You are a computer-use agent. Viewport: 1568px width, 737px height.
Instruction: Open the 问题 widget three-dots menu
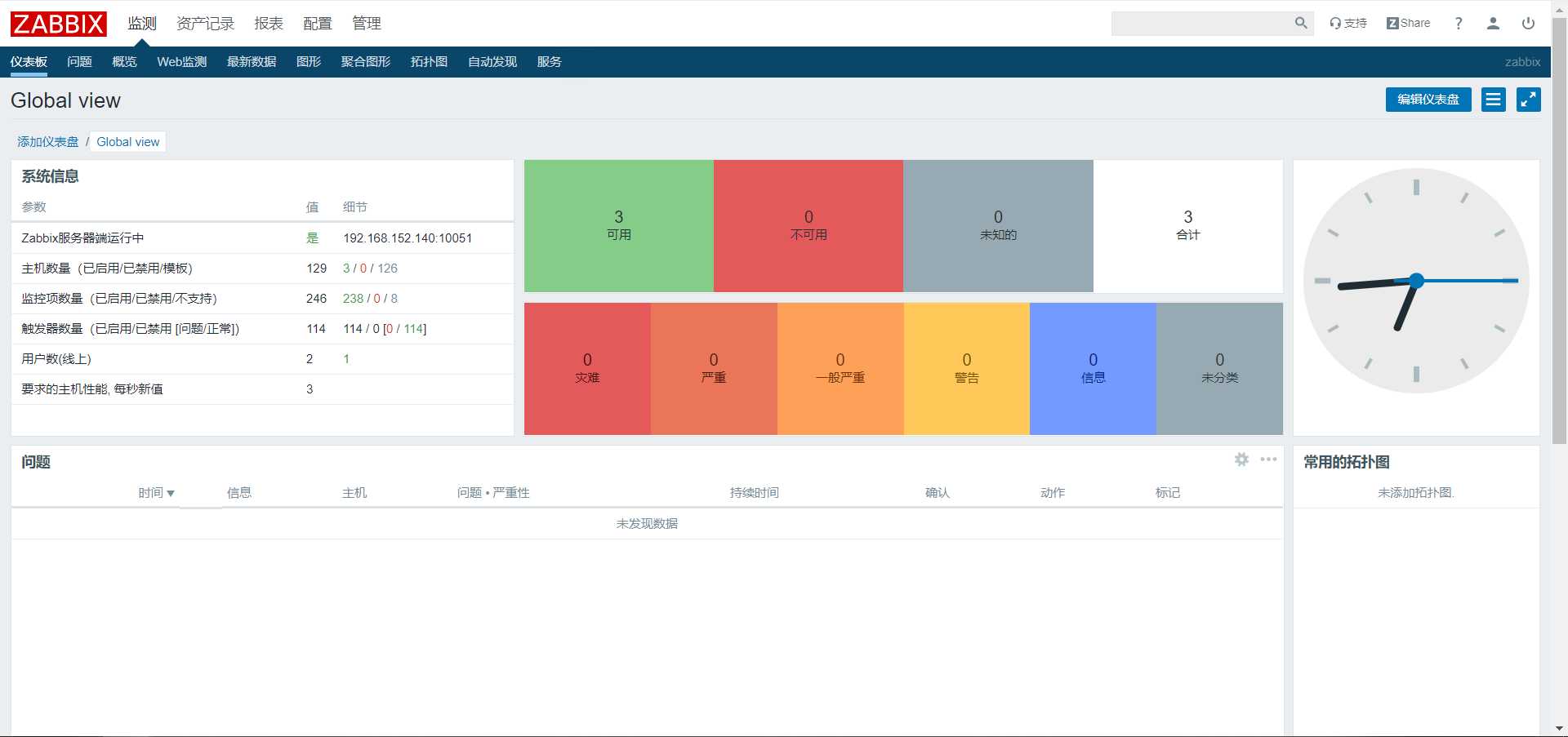(1268, 460)
